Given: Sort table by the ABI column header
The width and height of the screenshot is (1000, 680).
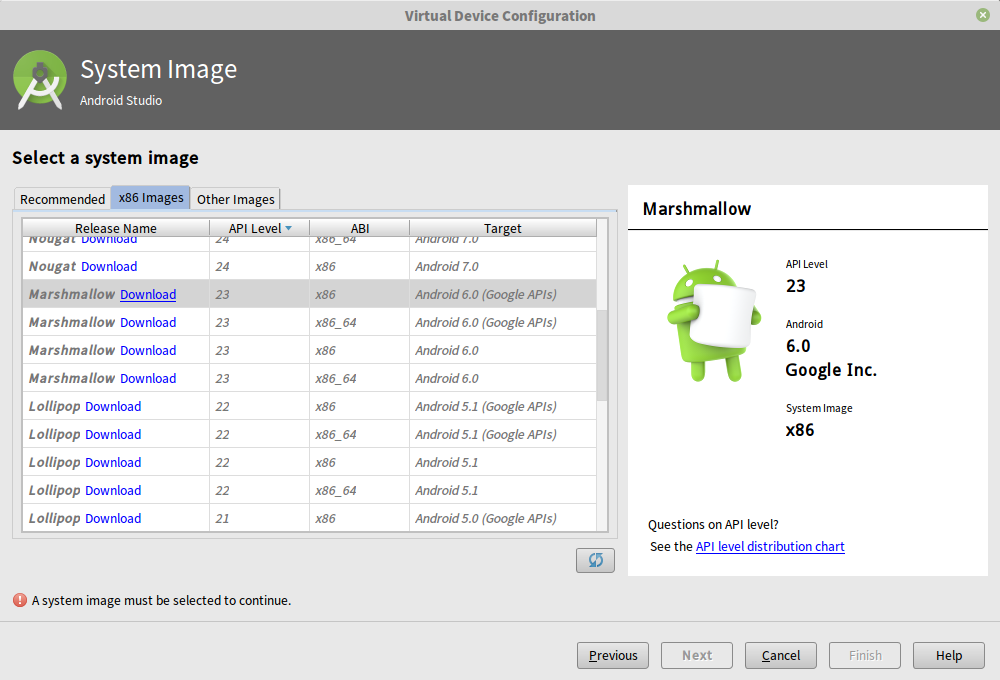Looking at the screenshot, I should coord(360,228).
